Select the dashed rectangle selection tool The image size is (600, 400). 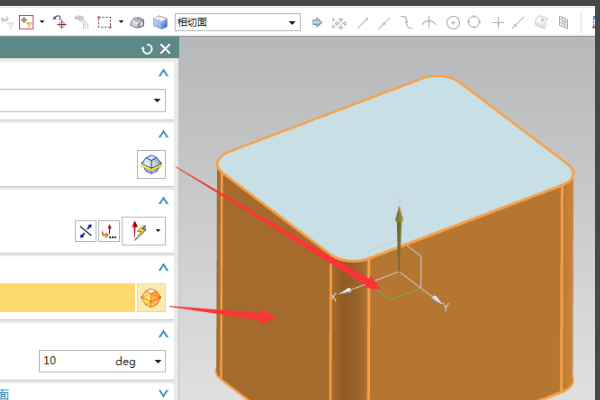(x=104, y=21)
